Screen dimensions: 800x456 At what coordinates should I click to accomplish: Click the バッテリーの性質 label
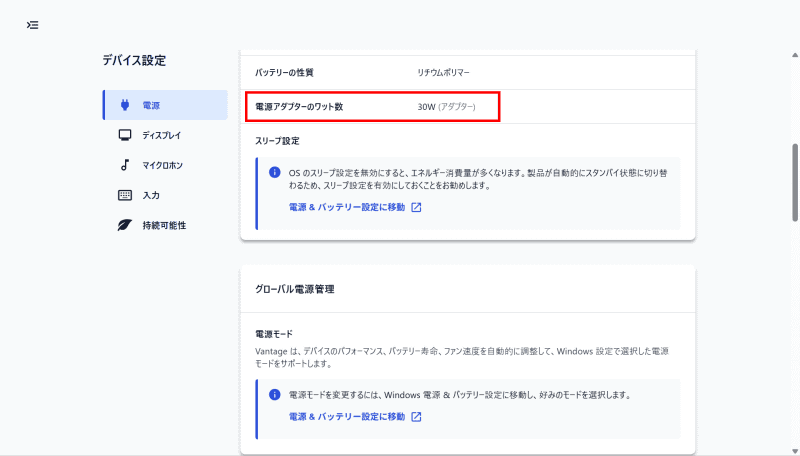coord(284,72)
